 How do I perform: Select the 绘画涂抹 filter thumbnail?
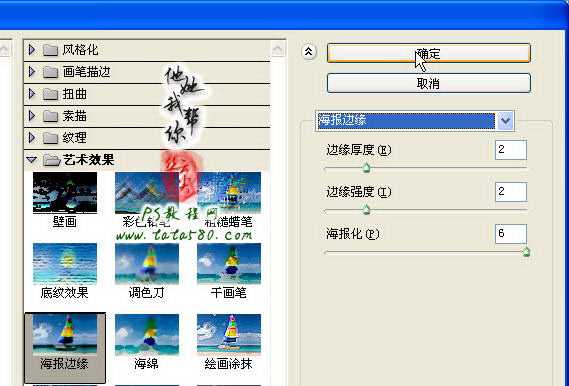pos(229,334)
